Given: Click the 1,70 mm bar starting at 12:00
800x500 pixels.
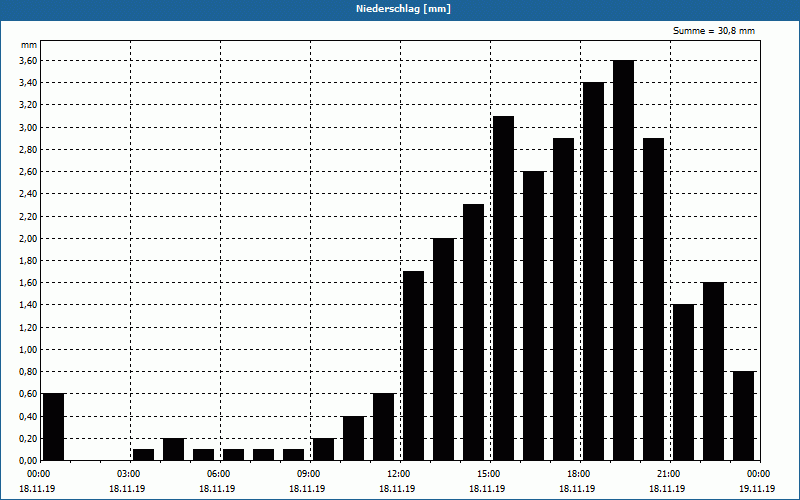Looking at the screenshot, I should 413,366.
